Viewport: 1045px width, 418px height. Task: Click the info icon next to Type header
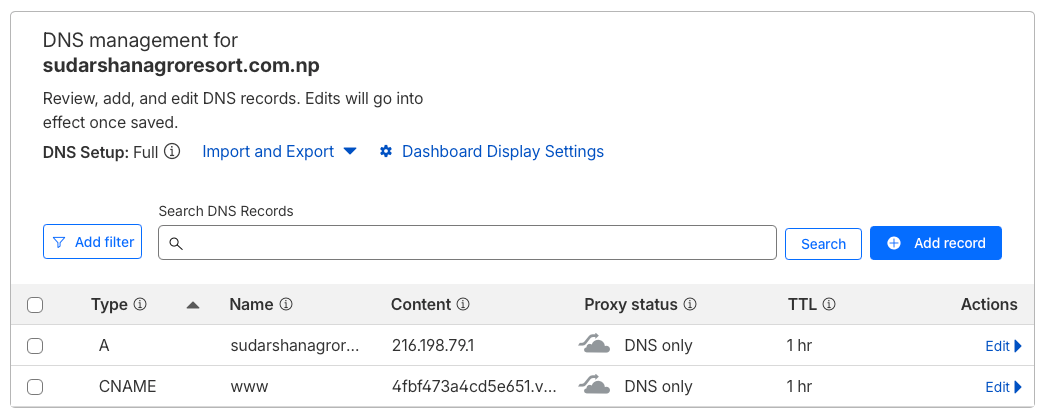[141, 305]
